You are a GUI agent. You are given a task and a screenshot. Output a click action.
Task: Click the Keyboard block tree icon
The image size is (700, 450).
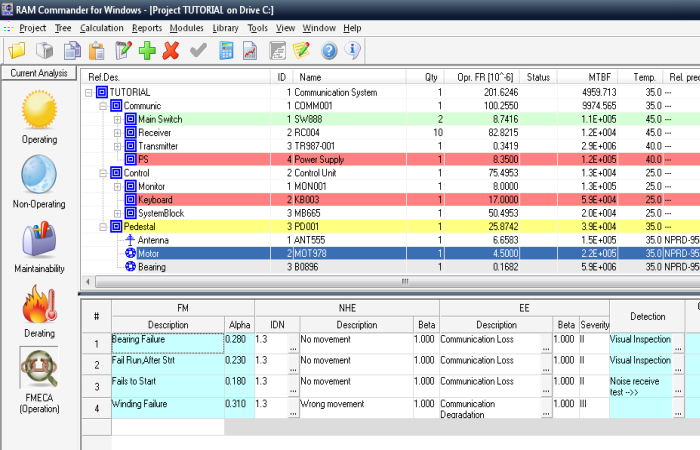pyautogui.click(x=130, y=200)
